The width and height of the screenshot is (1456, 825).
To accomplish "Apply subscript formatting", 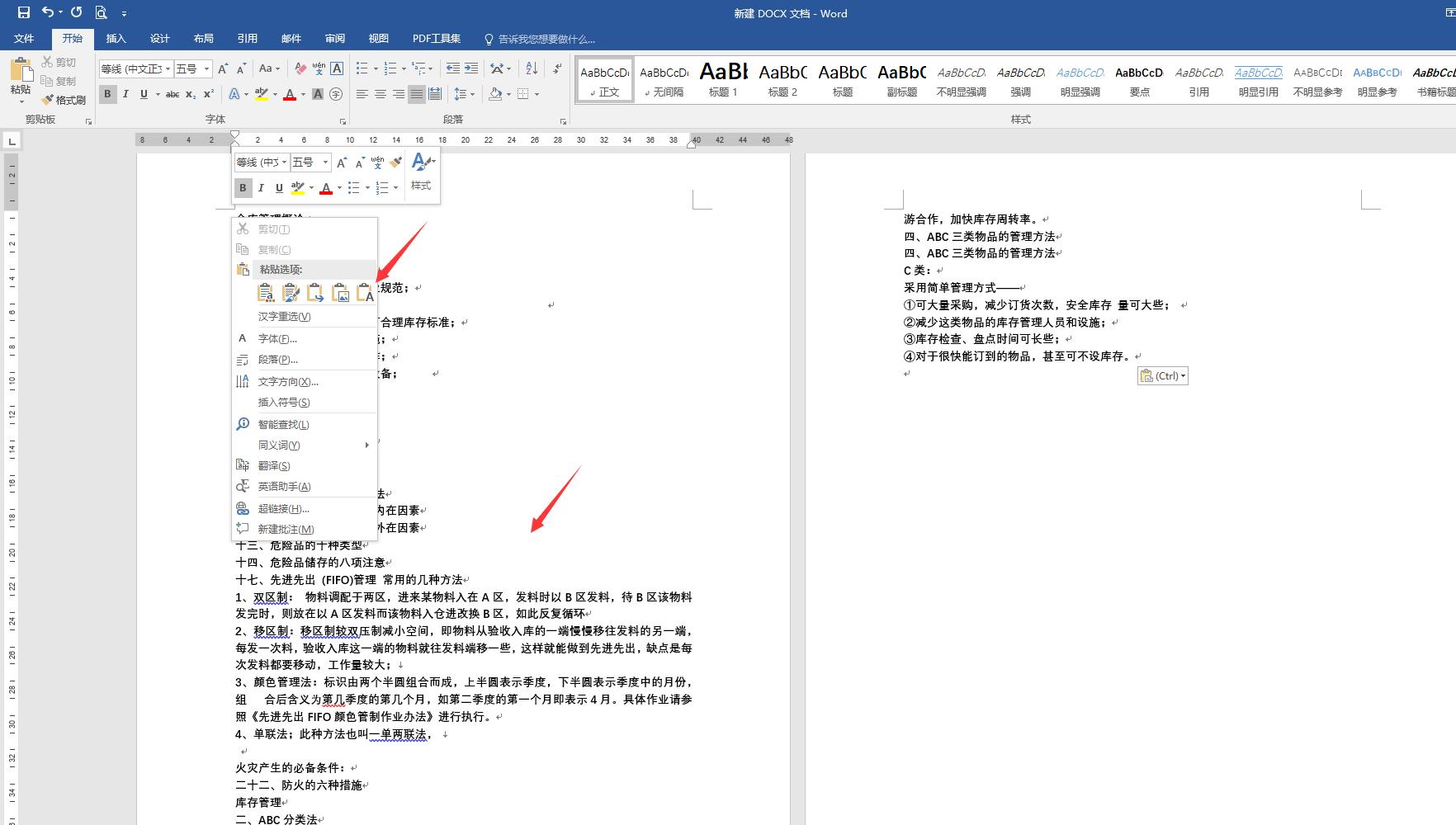I will coord(191,94).
